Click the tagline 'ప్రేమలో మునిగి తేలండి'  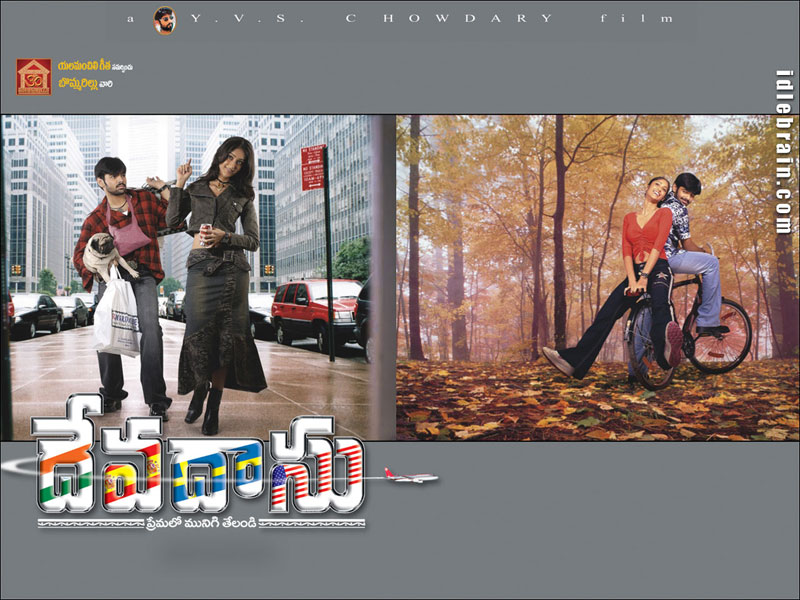click(201, 523)
